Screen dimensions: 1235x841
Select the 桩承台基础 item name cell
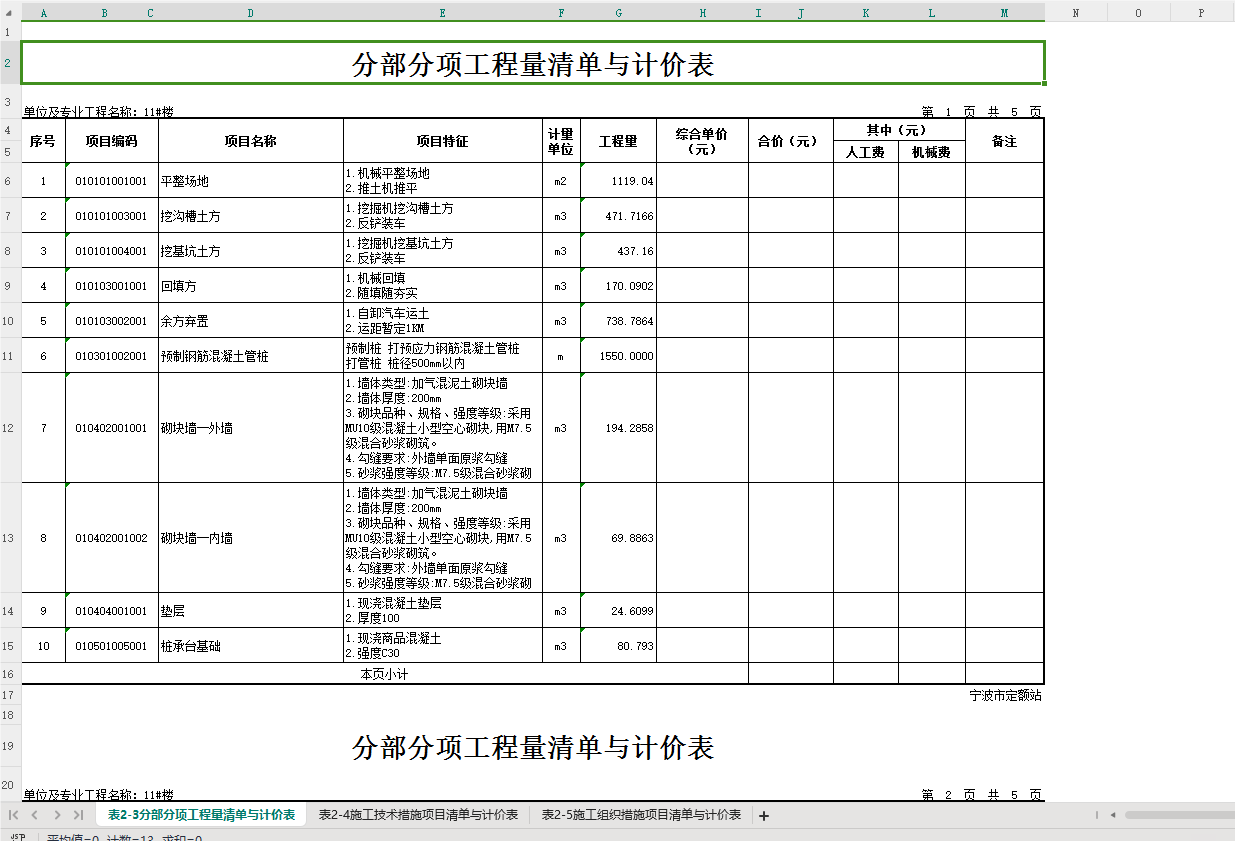coord(250,646)
